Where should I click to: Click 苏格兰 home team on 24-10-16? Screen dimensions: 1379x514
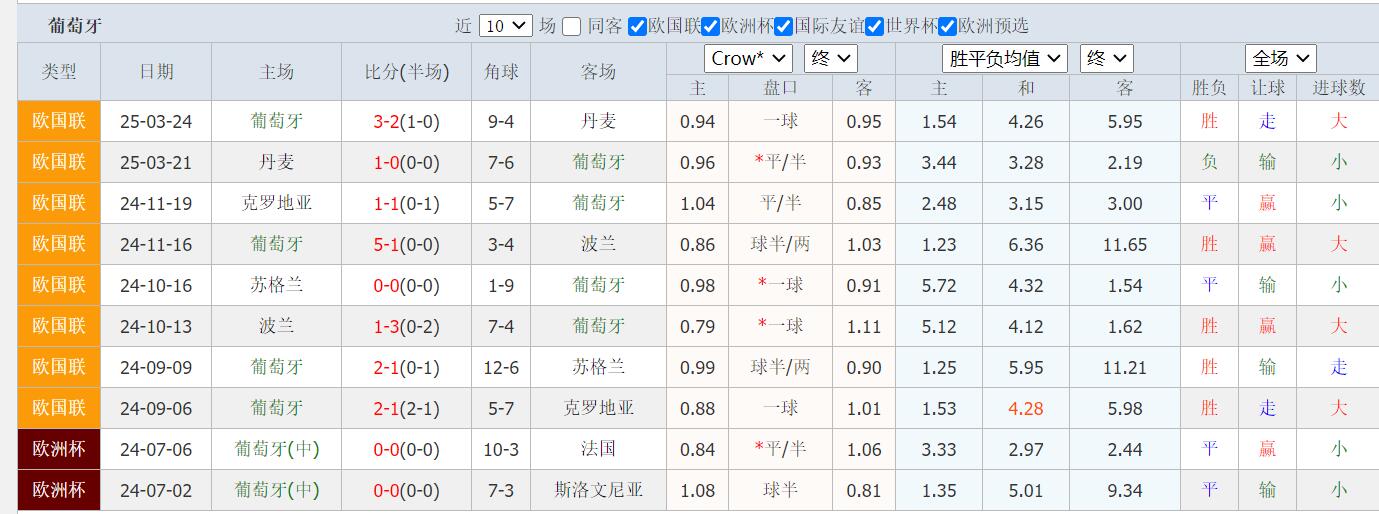tap(277, 285)
